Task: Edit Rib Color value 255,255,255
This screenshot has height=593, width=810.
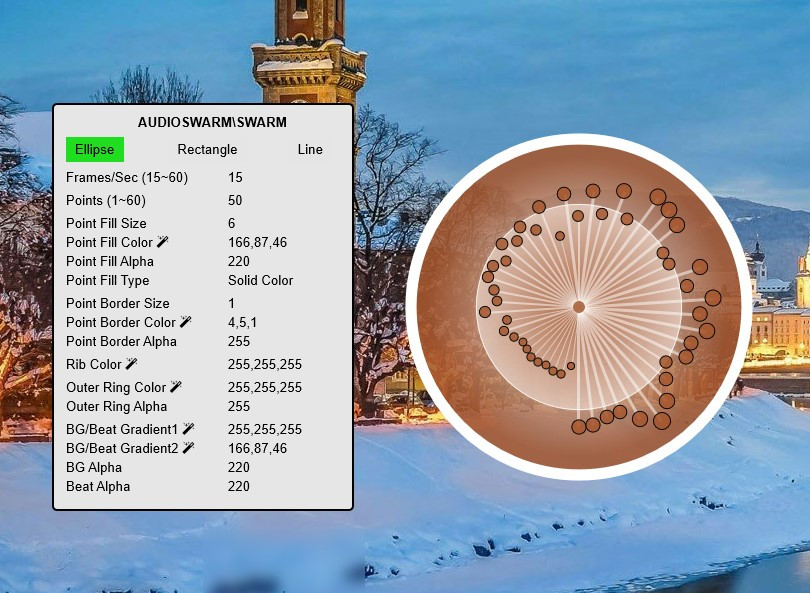Action: click(264, 364)
